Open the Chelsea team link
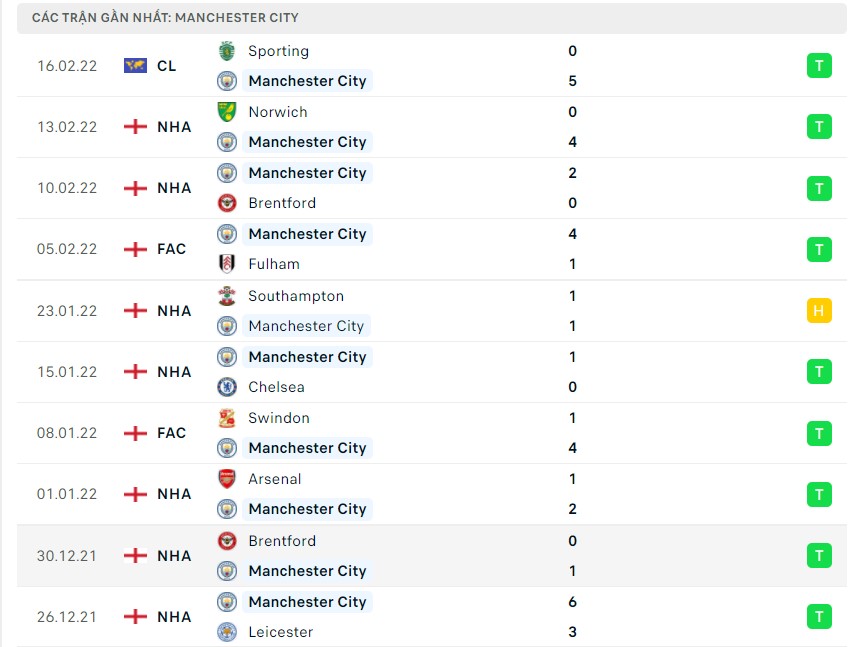This screenshot has width=860, height=647. [x=276, y=387]
